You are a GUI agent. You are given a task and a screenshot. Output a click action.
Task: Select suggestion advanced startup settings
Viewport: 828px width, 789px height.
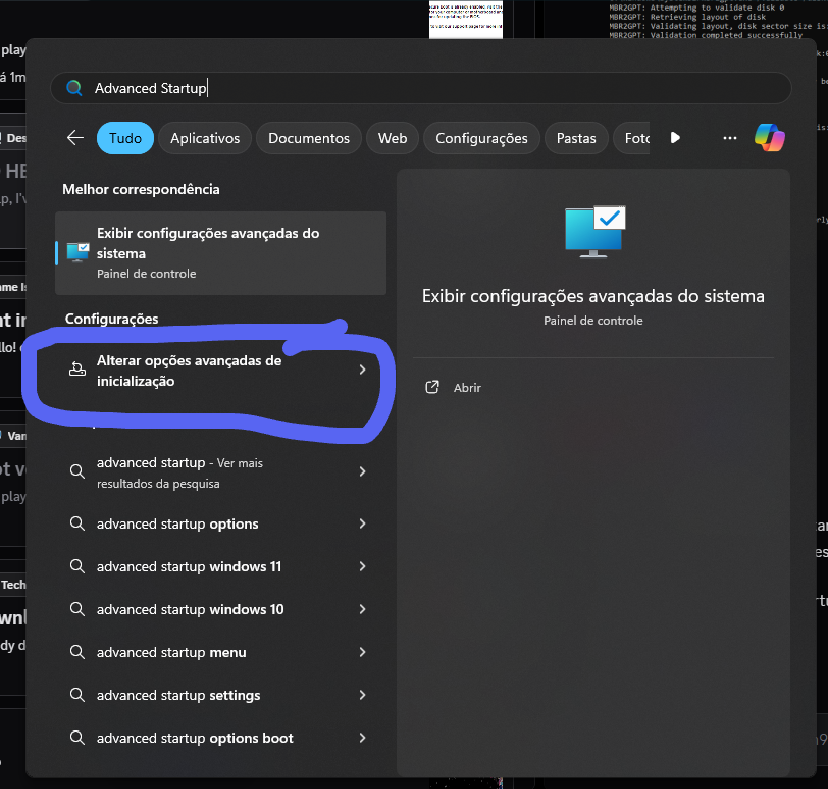[220, 696]
